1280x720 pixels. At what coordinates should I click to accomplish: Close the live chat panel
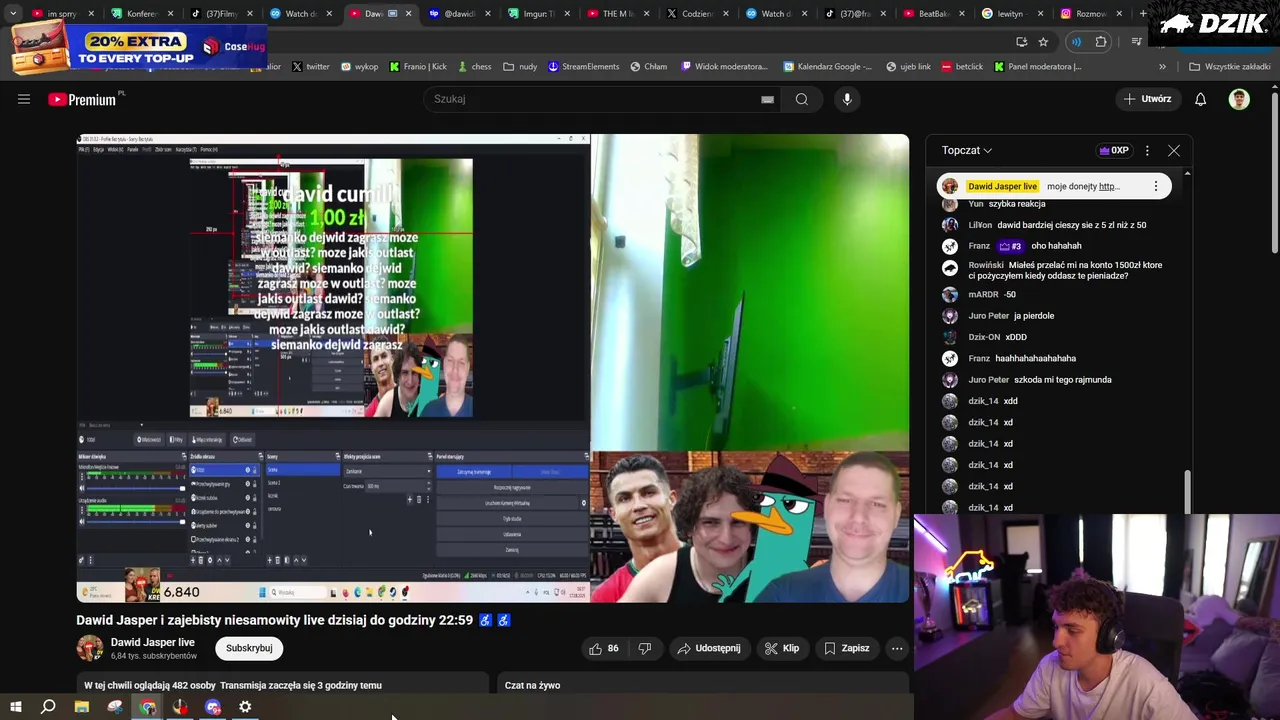point(1174,150)
